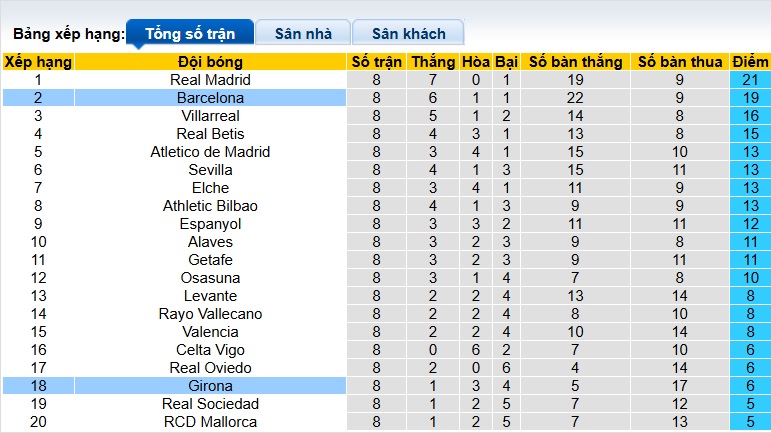The image size is (771, 433).
Task: Open the Barcelona team row
Action: pos(210,98)
